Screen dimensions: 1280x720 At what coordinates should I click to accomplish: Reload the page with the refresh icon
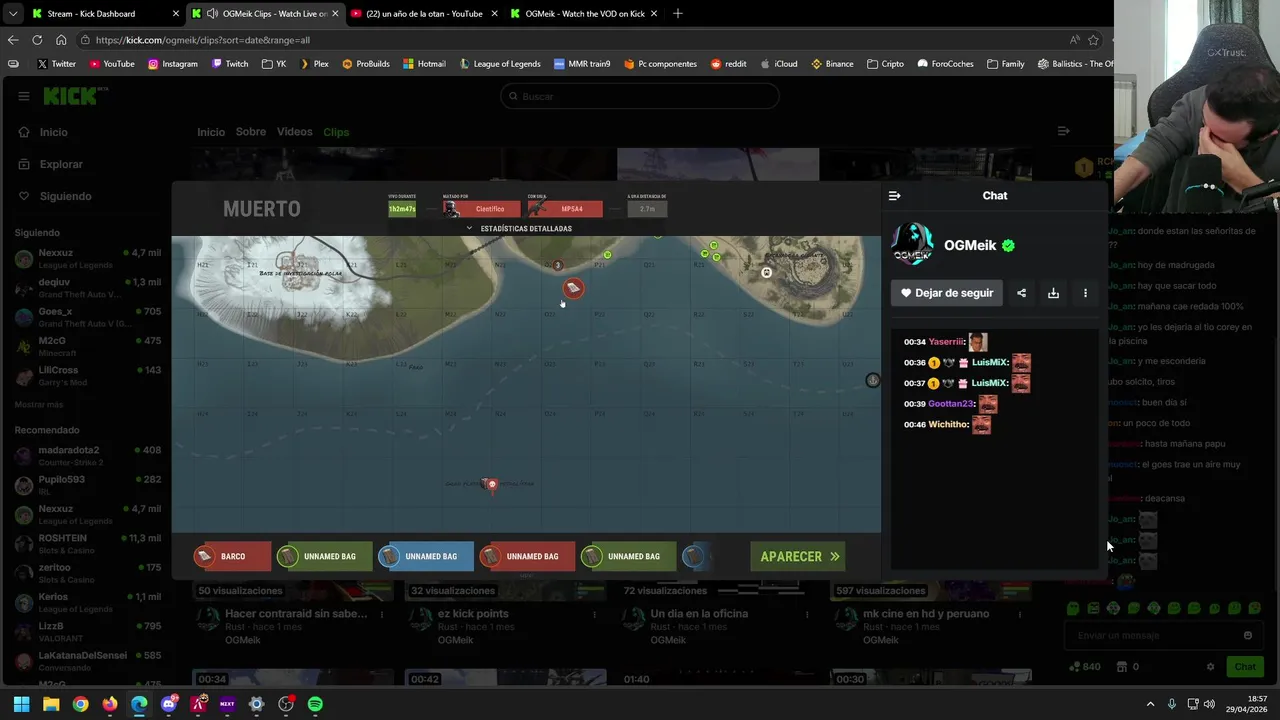pos(37,40)
